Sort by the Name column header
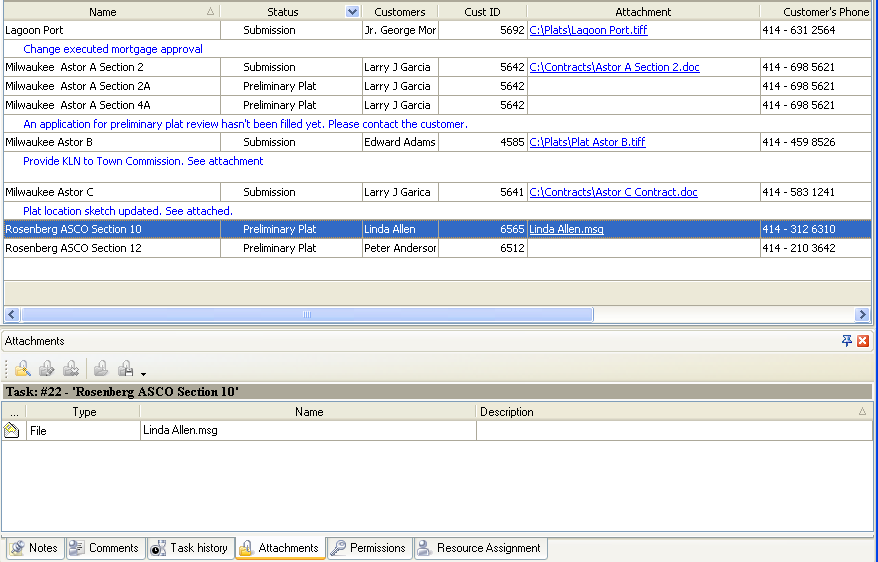The height and width of the screenshot is (562, 878). pos(102,12)
